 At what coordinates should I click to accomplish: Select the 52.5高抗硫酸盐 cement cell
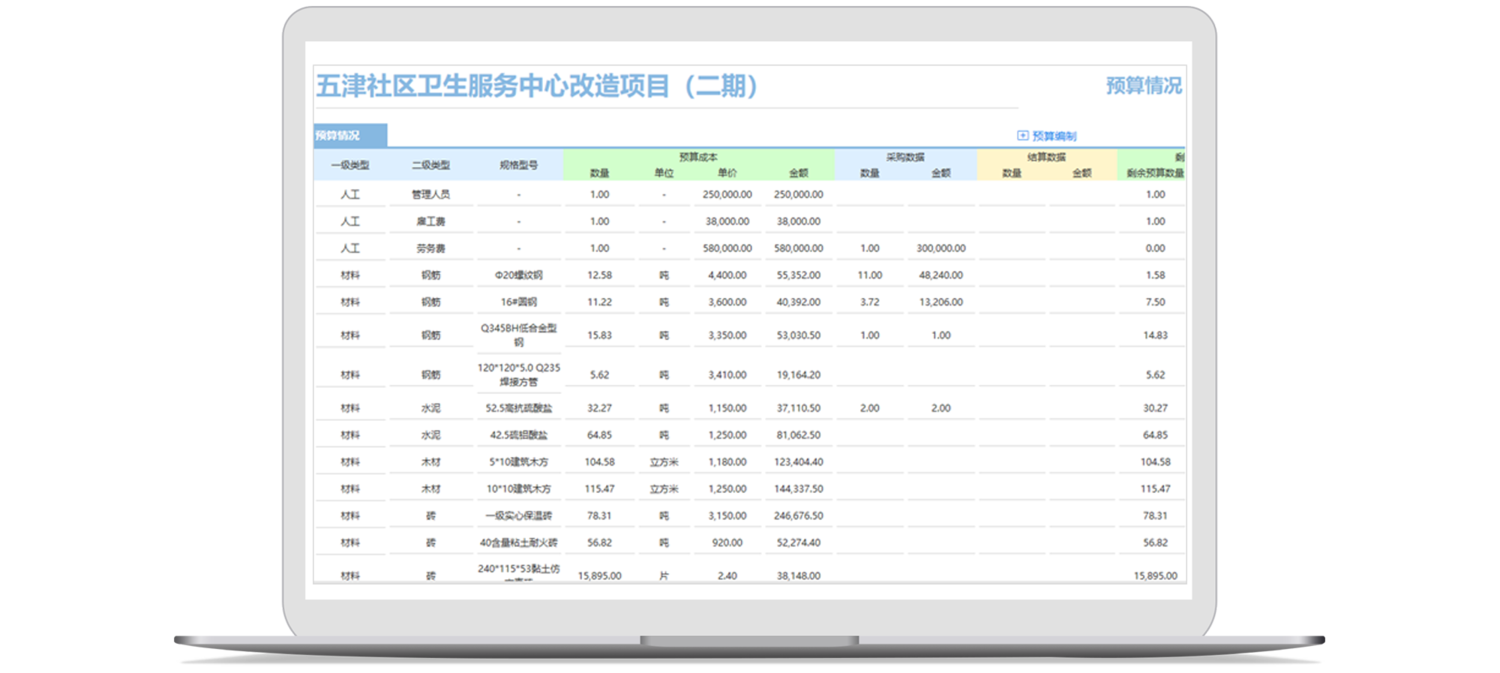(x=519, y=408)
